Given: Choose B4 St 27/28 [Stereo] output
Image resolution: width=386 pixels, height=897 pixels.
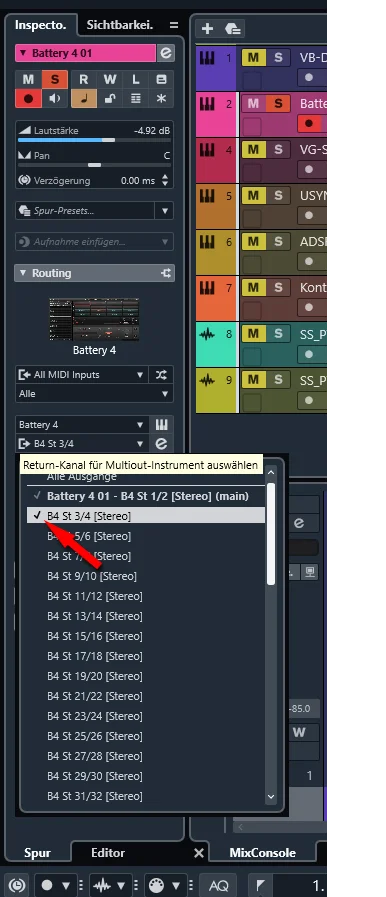Looking at the screenshot, I should tap(146, 756).
